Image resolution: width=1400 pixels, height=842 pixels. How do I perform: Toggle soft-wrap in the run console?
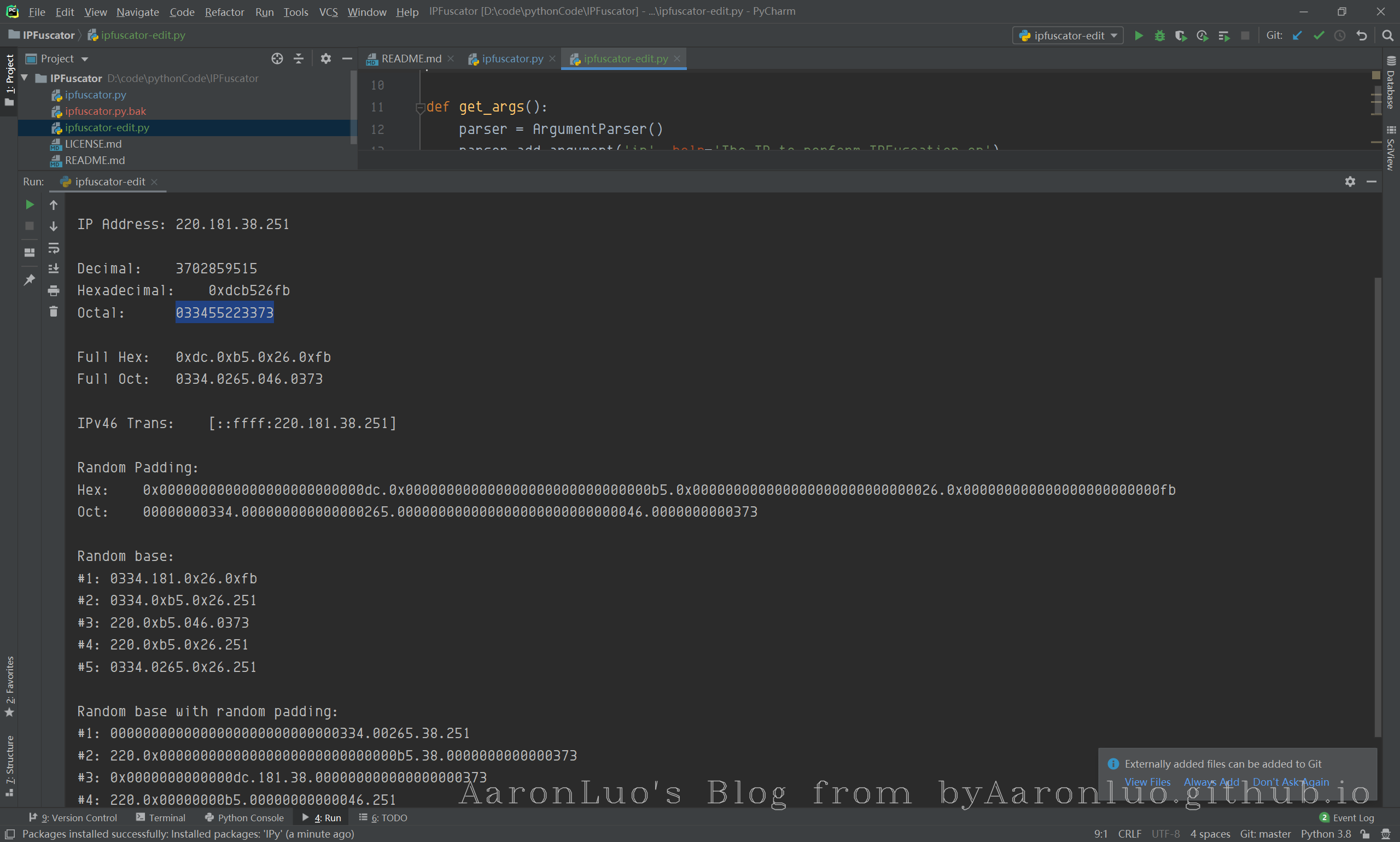(x=54, y=248)
